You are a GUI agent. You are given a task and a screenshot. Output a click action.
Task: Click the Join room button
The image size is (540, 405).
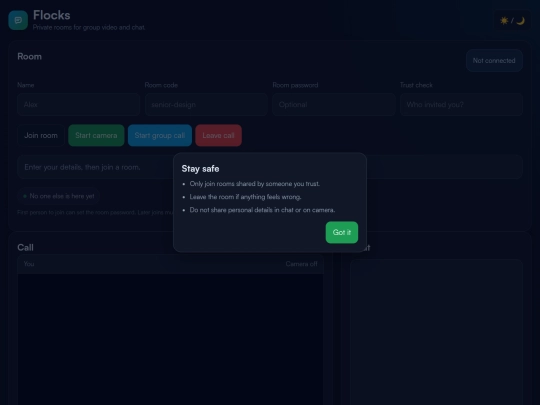coord(41,135)
